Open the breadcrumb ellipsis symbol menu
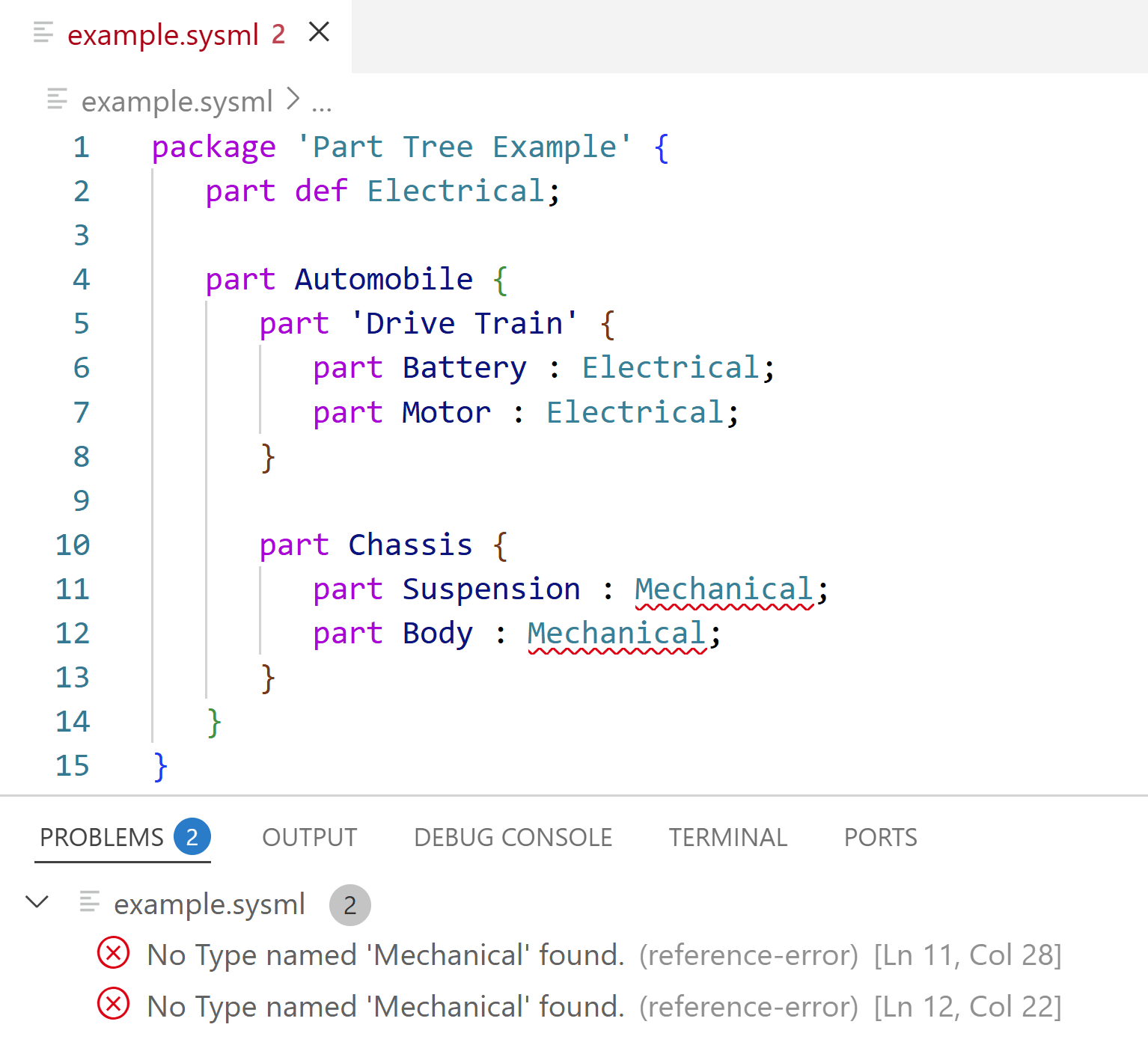 [322, 104]
